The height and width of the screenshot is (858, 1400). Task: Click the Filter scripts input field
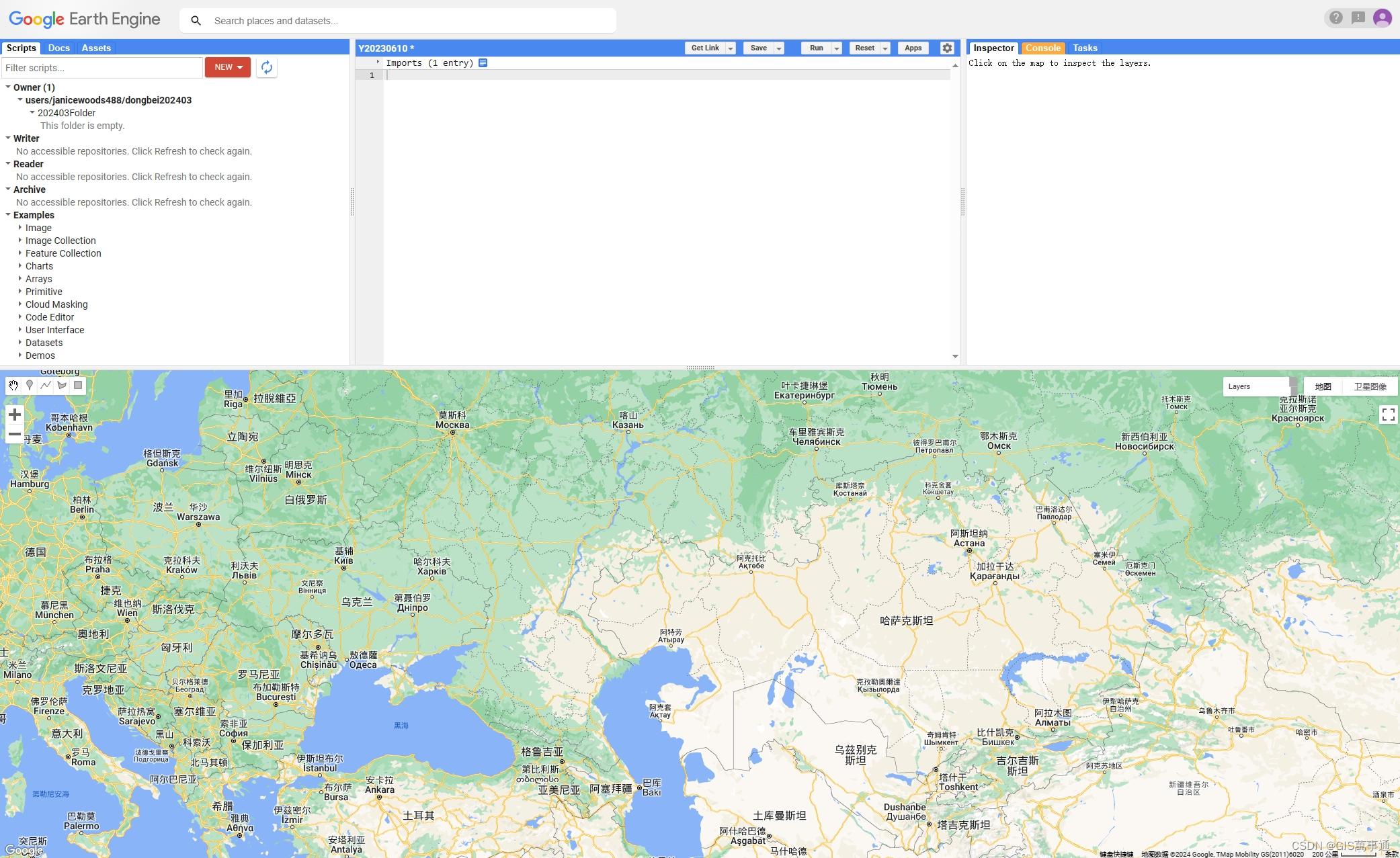point(102,68)
